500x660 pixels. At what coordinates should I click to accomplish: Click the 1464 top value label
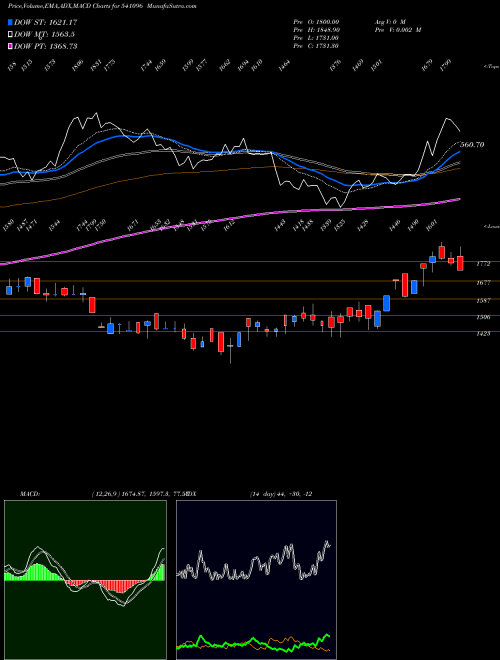coord(284,65)
